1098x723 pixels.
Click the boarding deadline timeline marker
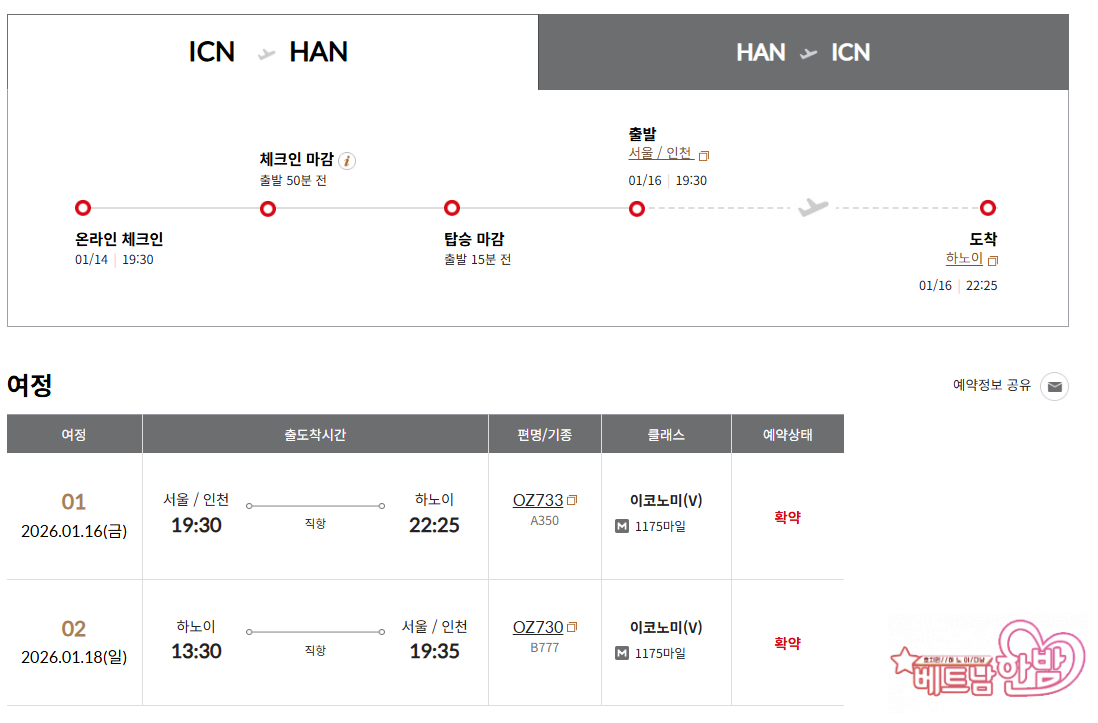pos(452,208)
